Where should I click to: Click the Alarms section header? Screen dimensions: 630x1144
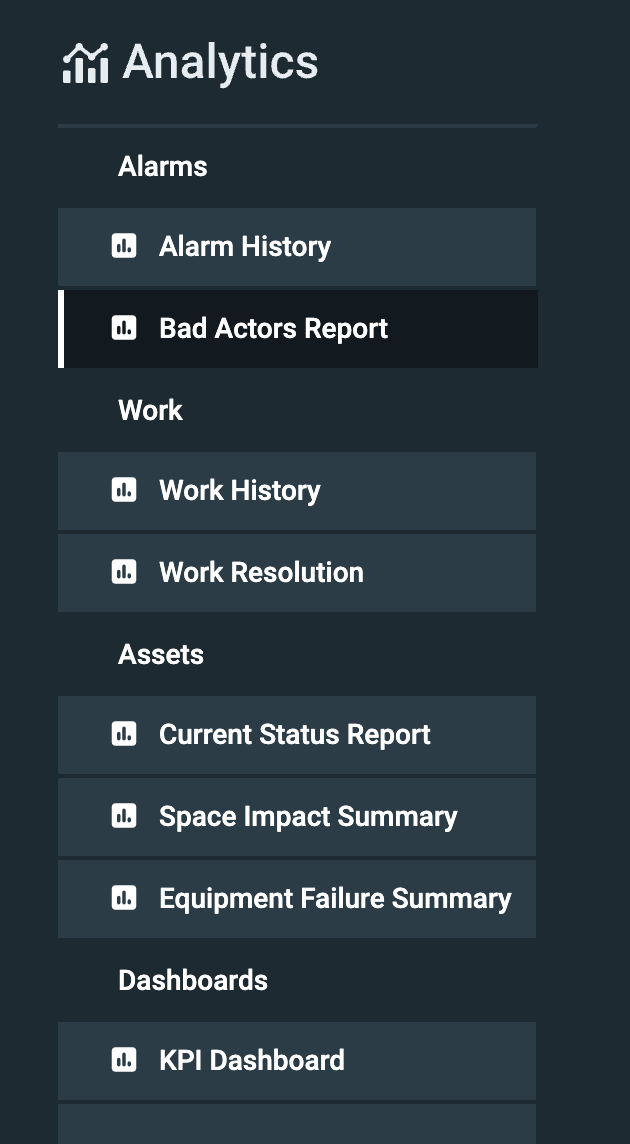click(x=163, y=166)
